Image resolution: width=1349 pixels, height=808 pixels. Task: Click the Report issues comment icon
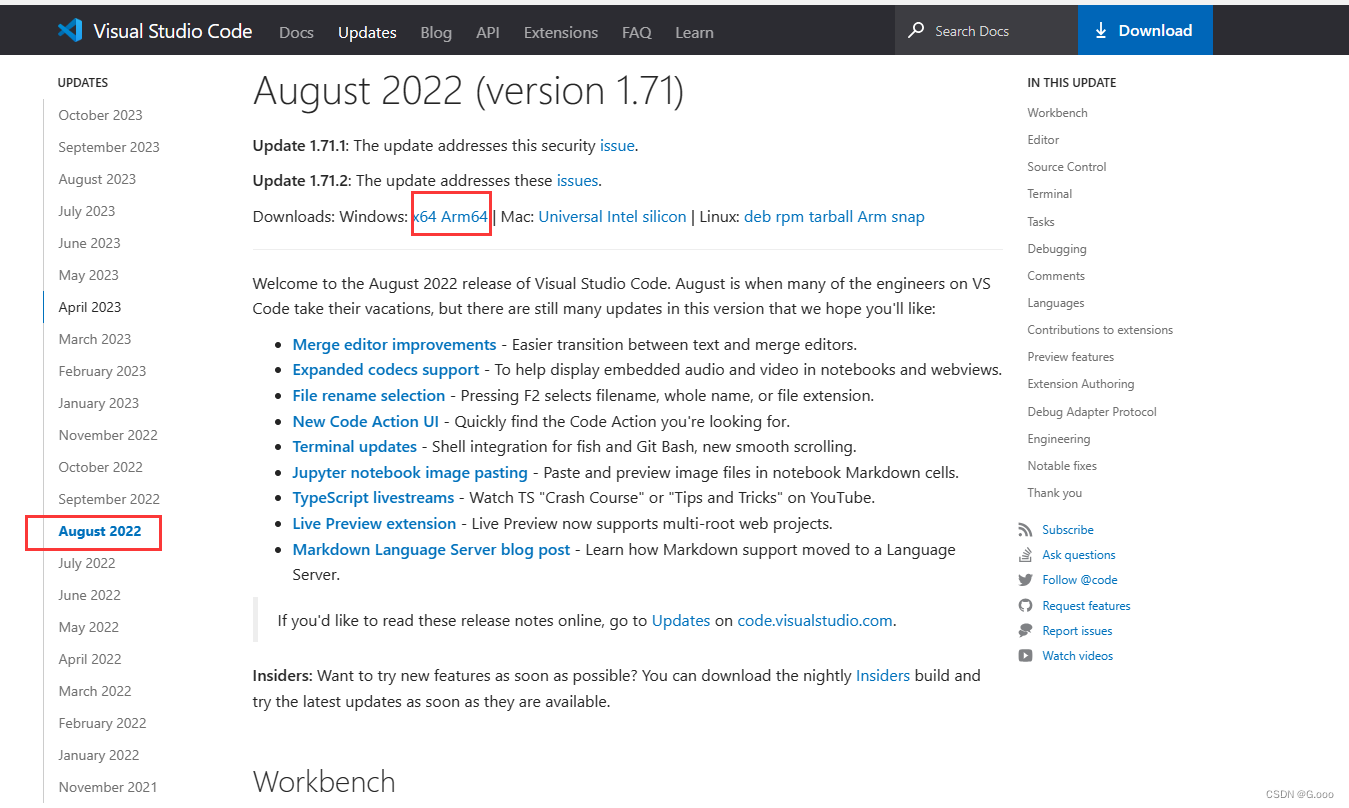(1025, 631)
